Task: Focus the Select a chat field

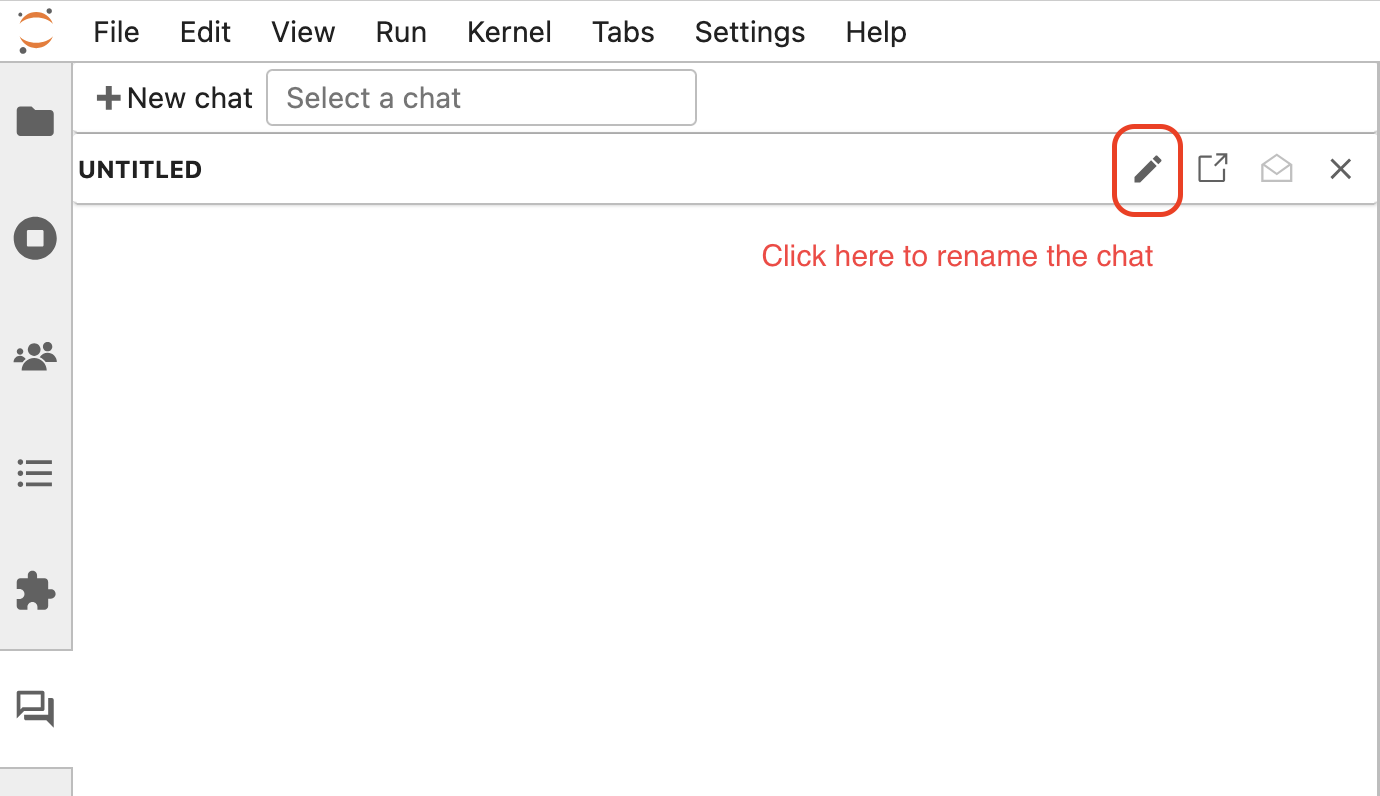Action: pos(481,98)
